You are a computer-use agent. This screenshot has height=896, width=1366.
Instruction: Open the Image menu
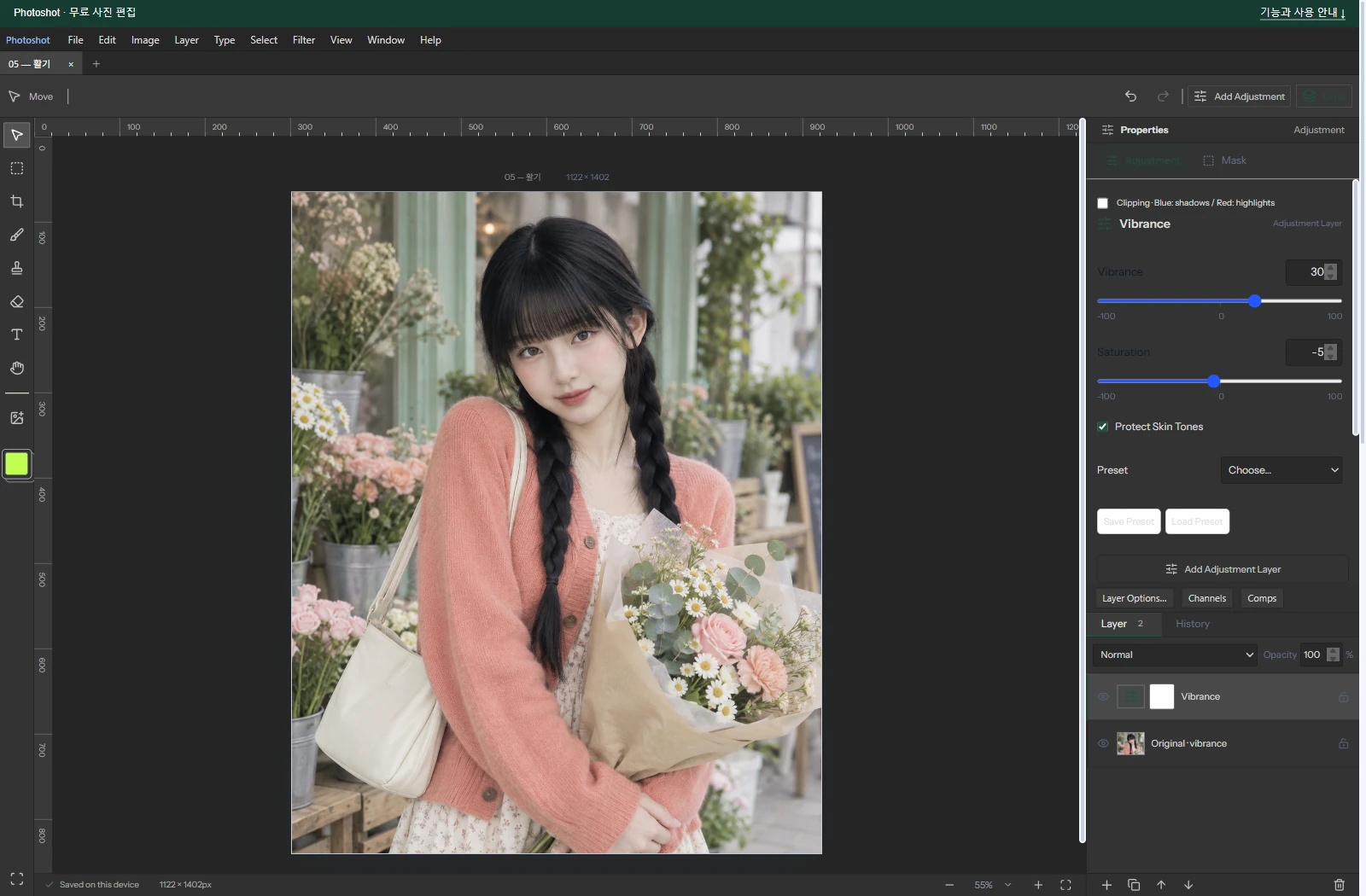point(145,40)
